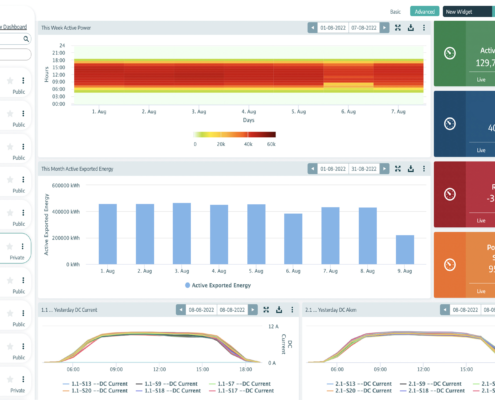The height and width of the screenshot is (400, 495).
Task: Toggle 1.1-S13 DC Current legend series
Action: point(95,384)
